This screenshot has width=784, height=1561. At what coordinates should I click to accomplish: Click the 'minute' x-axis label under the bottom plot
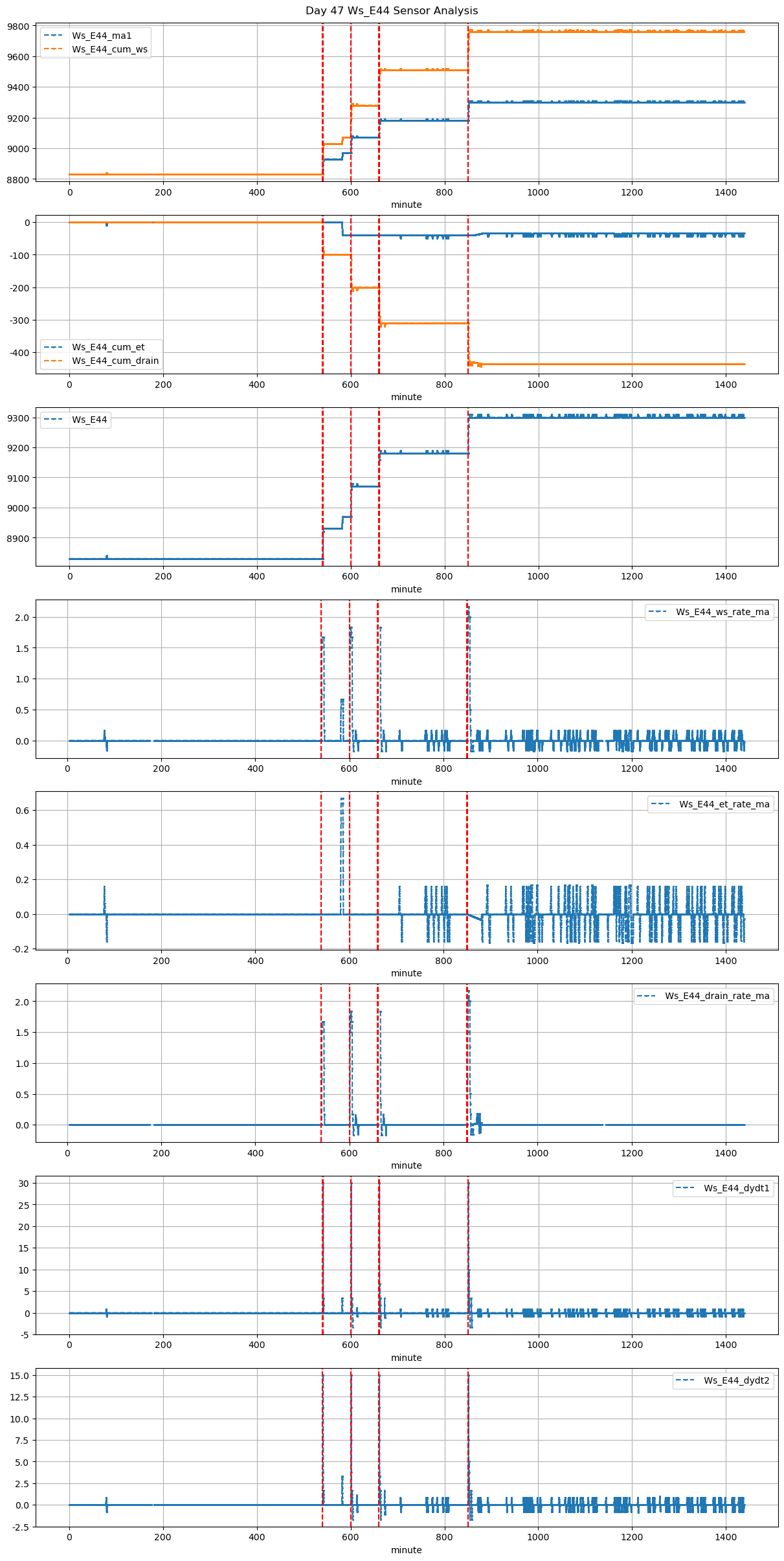pos(406,1550)
